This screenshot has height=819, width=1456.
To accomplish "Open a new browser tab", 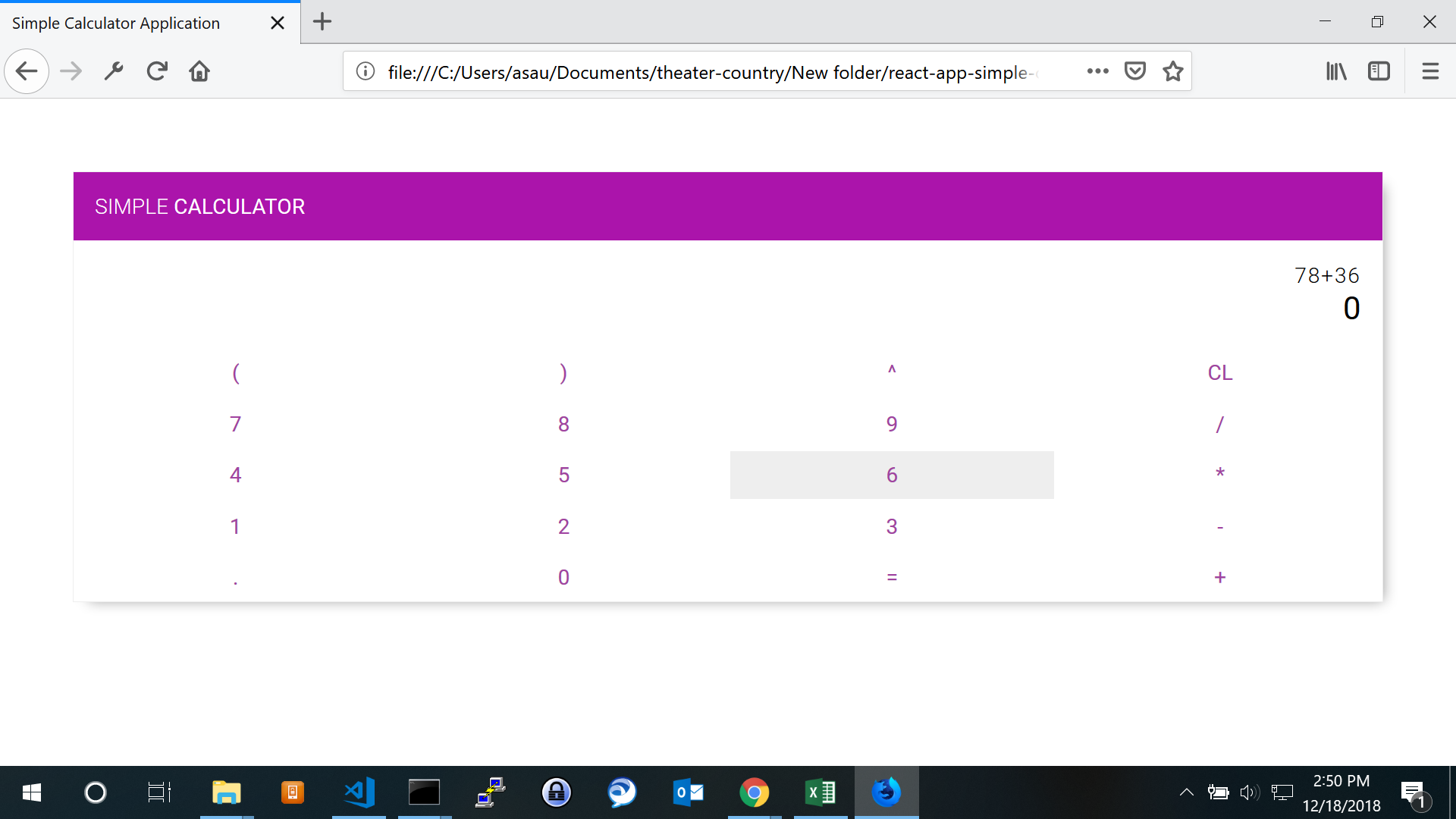I will click(322, 22).
